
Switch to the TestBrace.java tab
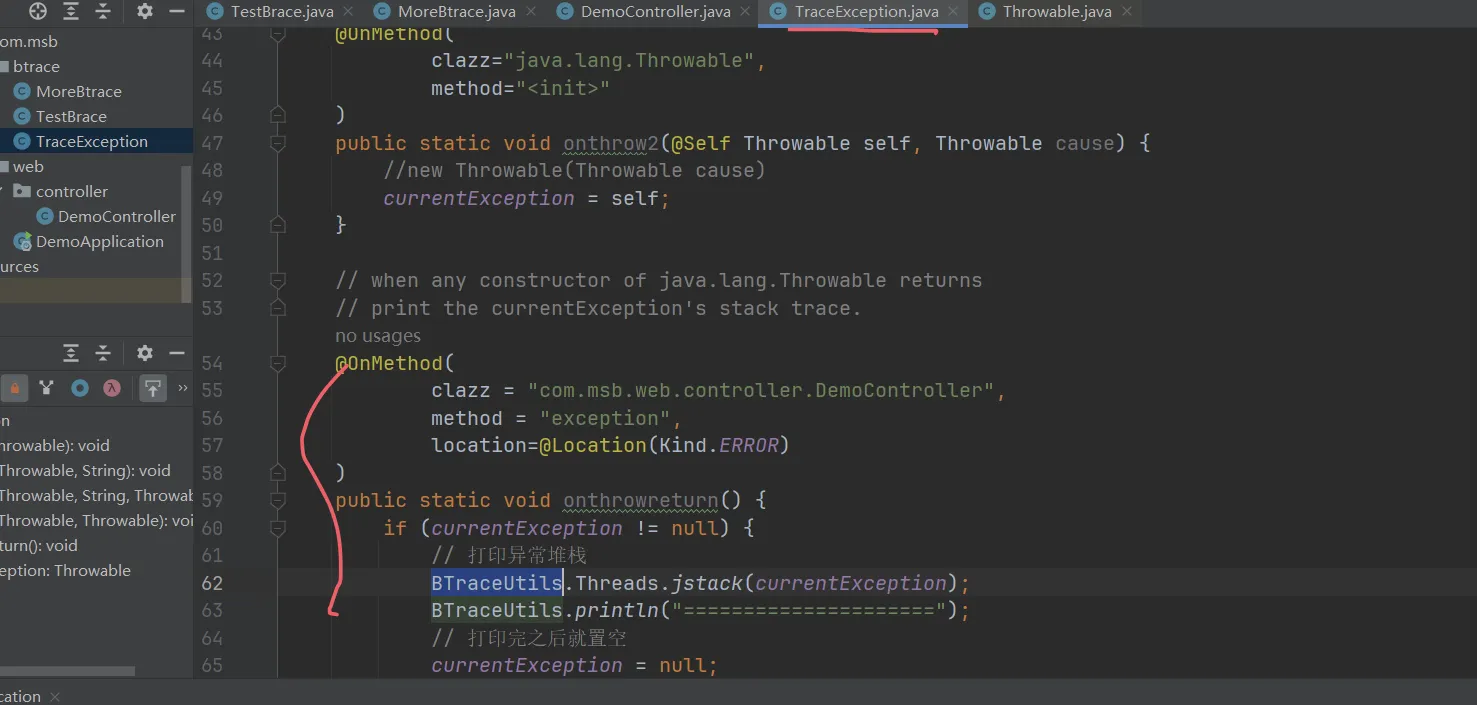click(280, 12)
